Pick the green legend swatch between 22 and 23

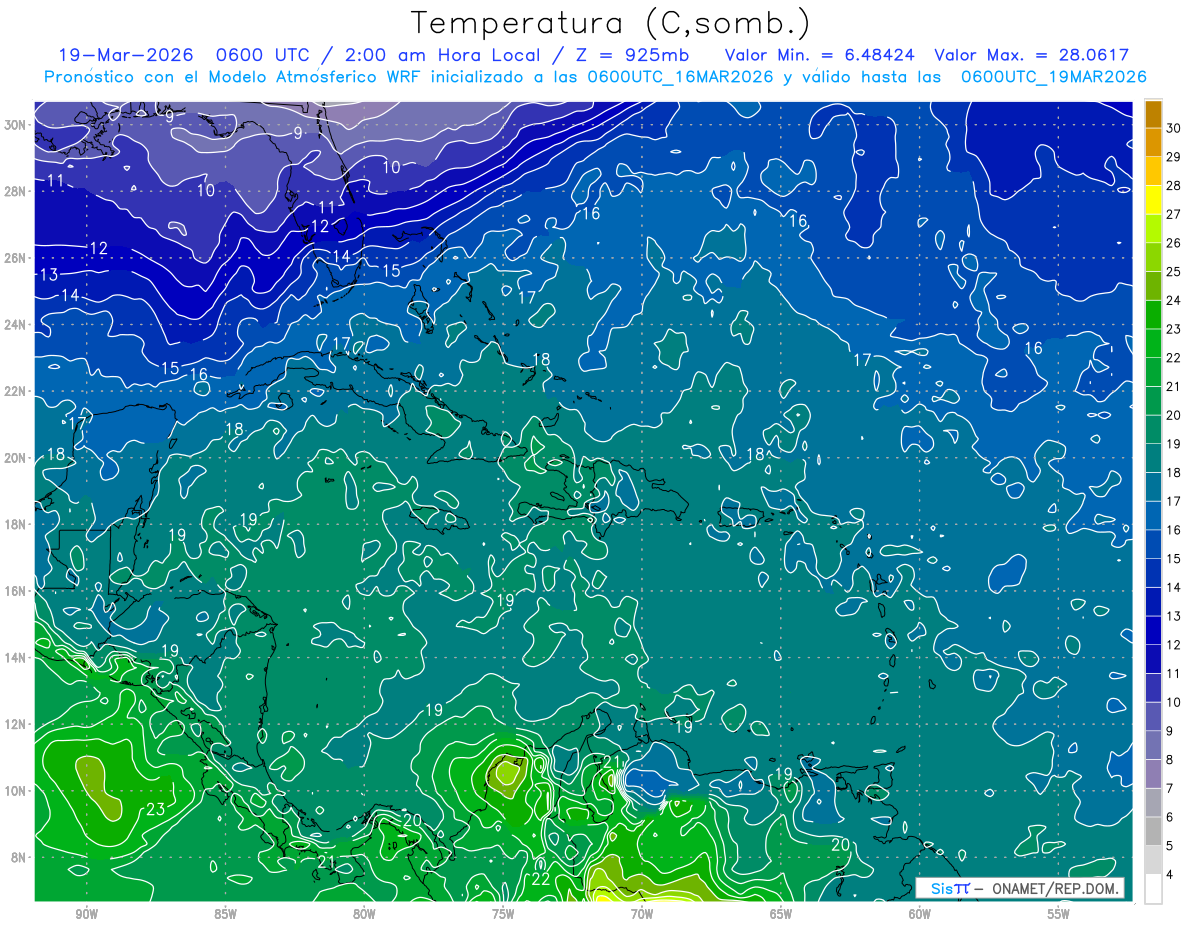[x=1153, y=343]
